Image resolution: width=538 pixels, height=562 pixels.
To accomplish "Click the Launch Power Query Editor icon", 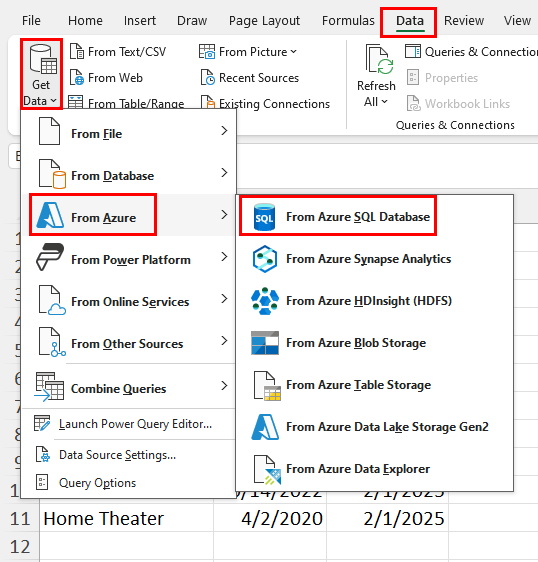I will point(42,423).
